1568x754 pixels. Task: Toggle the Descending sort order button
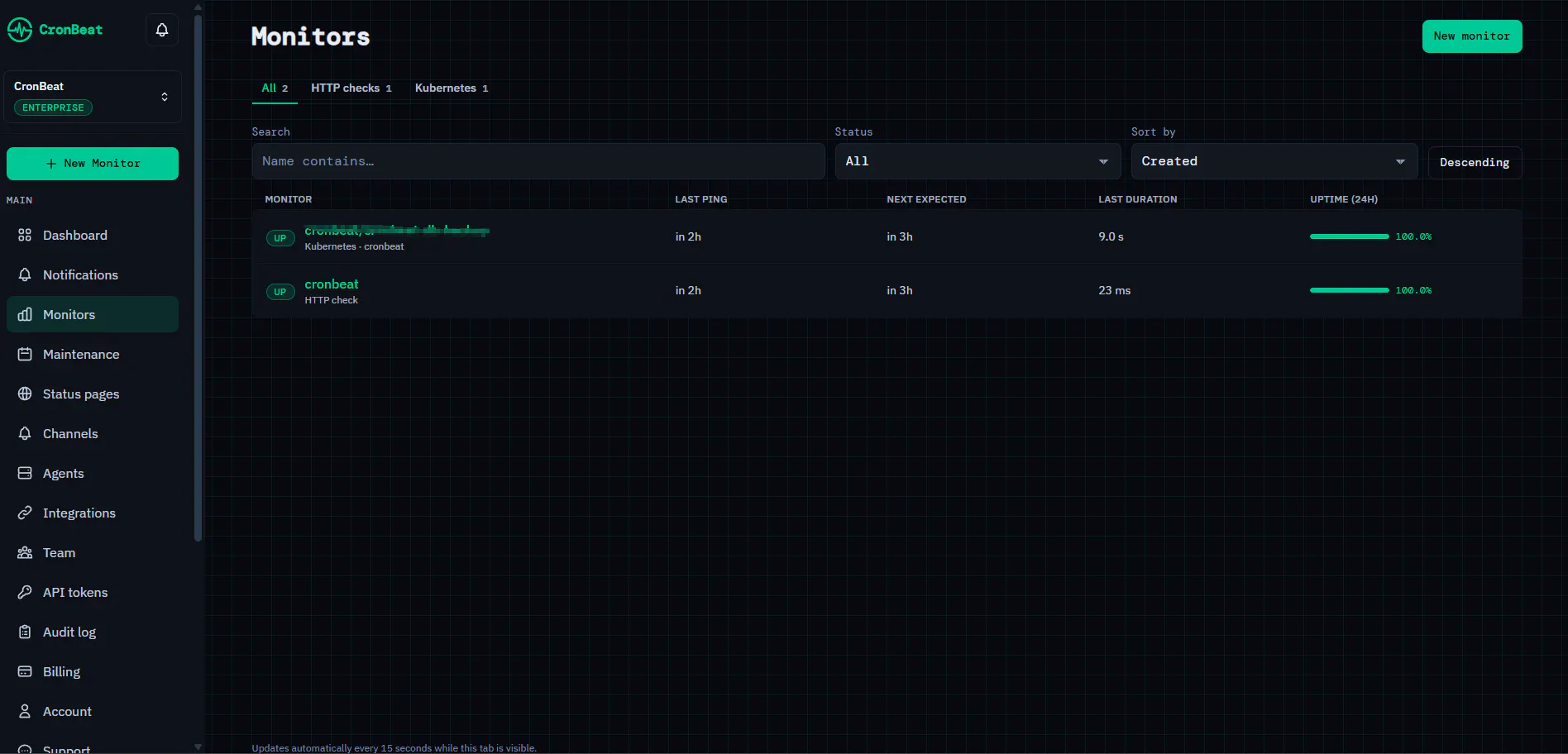[x=1475, y=162]
